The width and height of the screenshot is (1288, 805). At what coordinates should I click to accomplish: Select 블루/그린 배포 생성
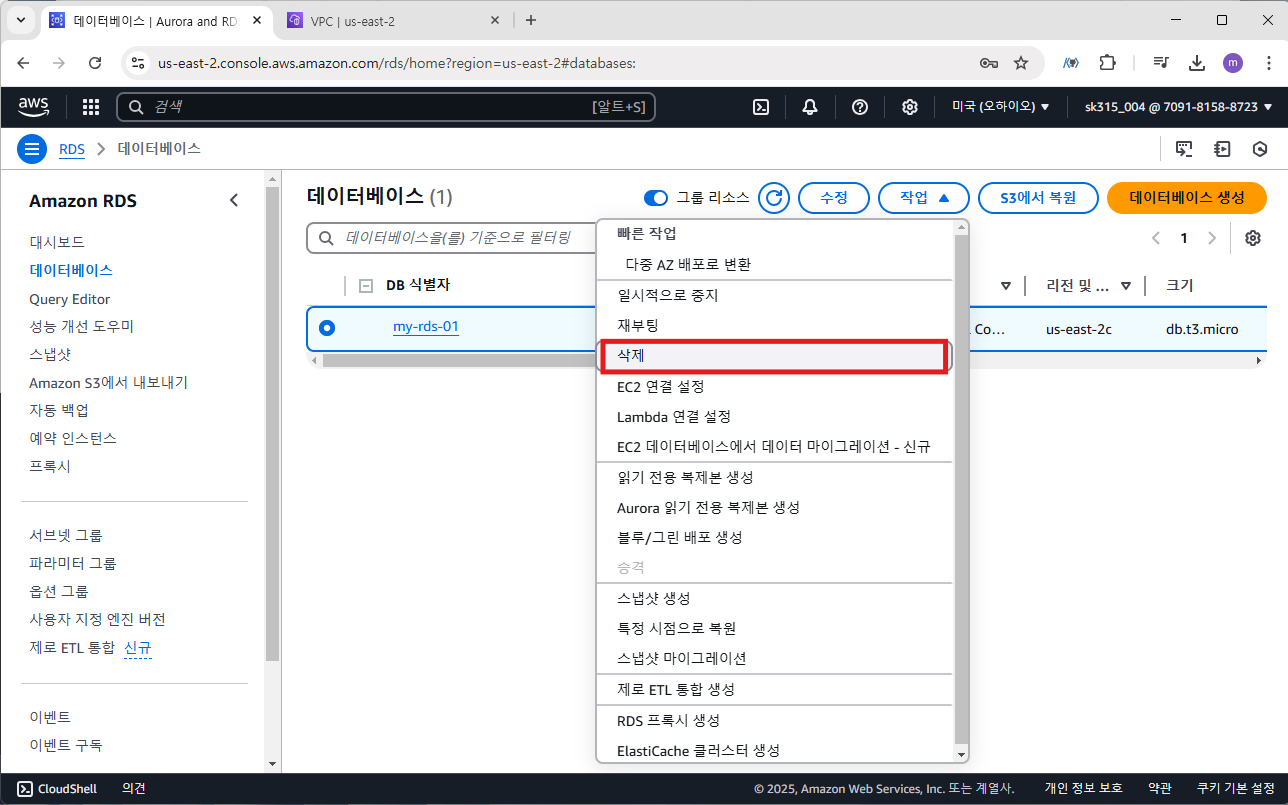tap(776, 537)
